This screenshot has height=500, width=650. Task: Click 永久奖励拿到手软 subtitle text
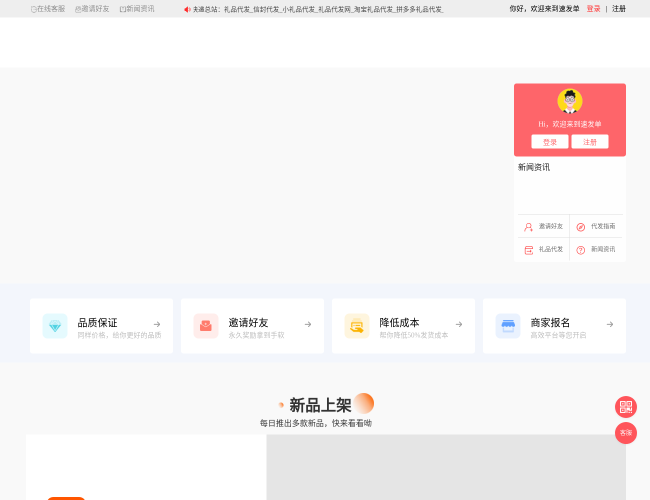point(256,335)
